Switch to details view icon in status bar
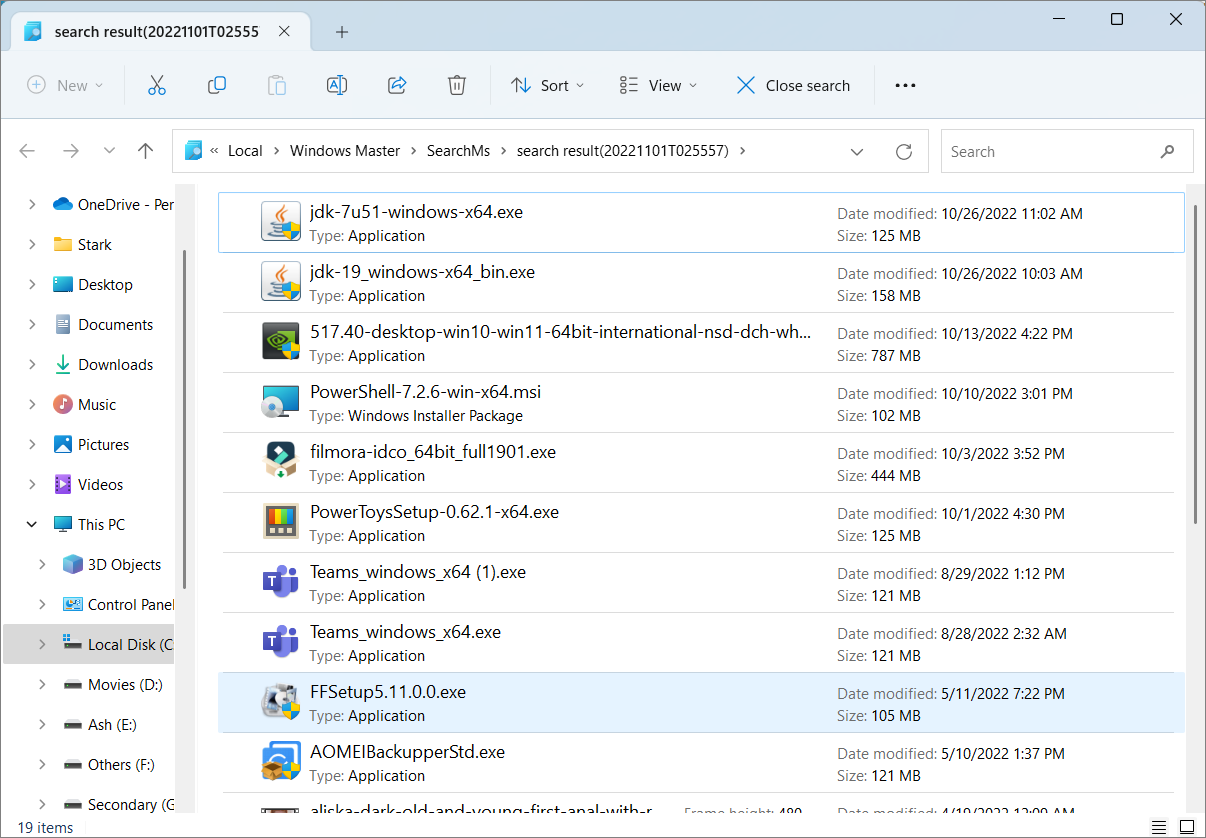This screenshot has width=1206, height=838. pyautogui.click(x=1160, y=827)
